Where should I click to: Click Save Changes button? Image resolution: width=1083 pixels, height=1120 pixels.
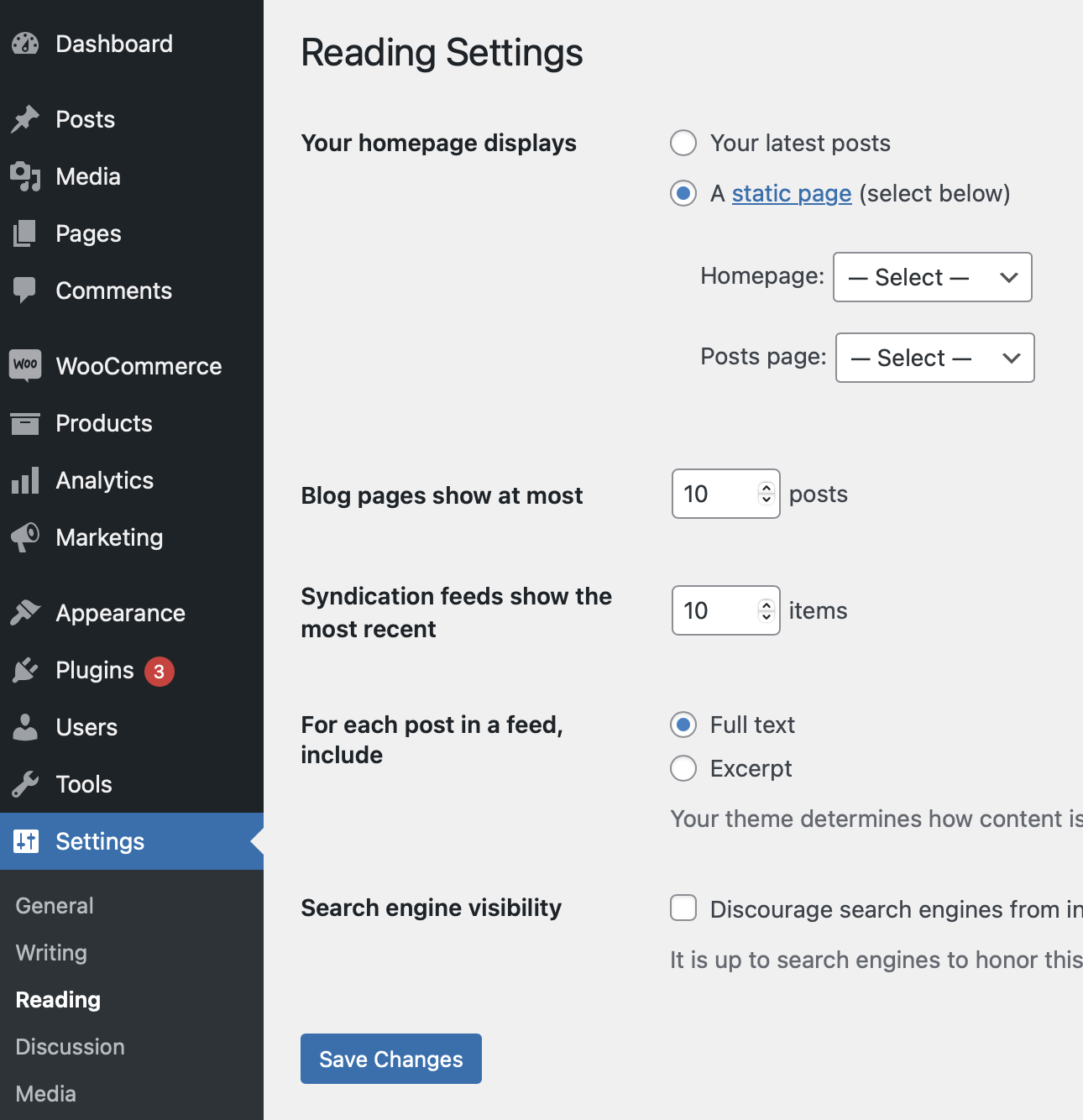pos(391,1059)
